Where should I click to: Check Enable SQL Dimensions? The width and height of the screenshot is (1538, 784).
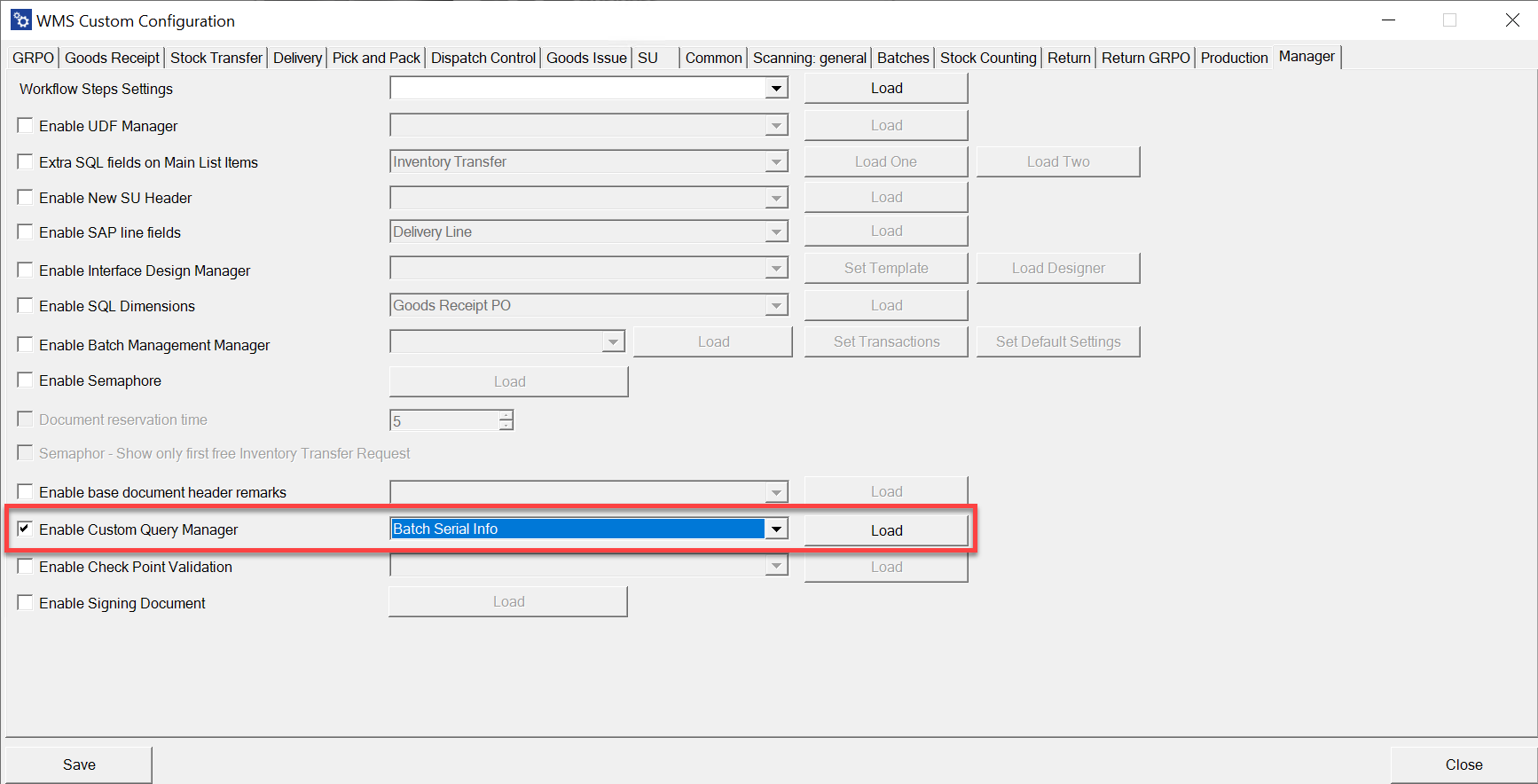tap(25, 306)
